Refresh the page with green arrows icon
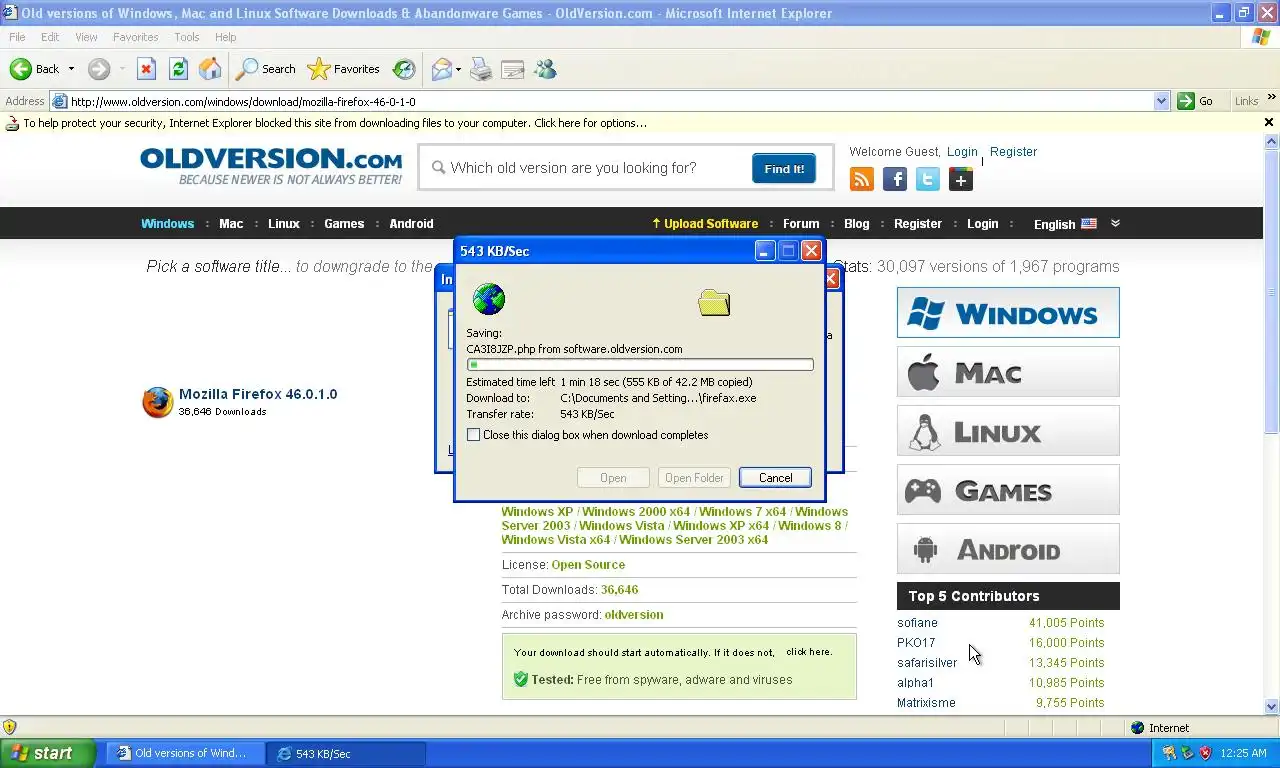This screenshot has height=768, width=1280. pos(178,69)
